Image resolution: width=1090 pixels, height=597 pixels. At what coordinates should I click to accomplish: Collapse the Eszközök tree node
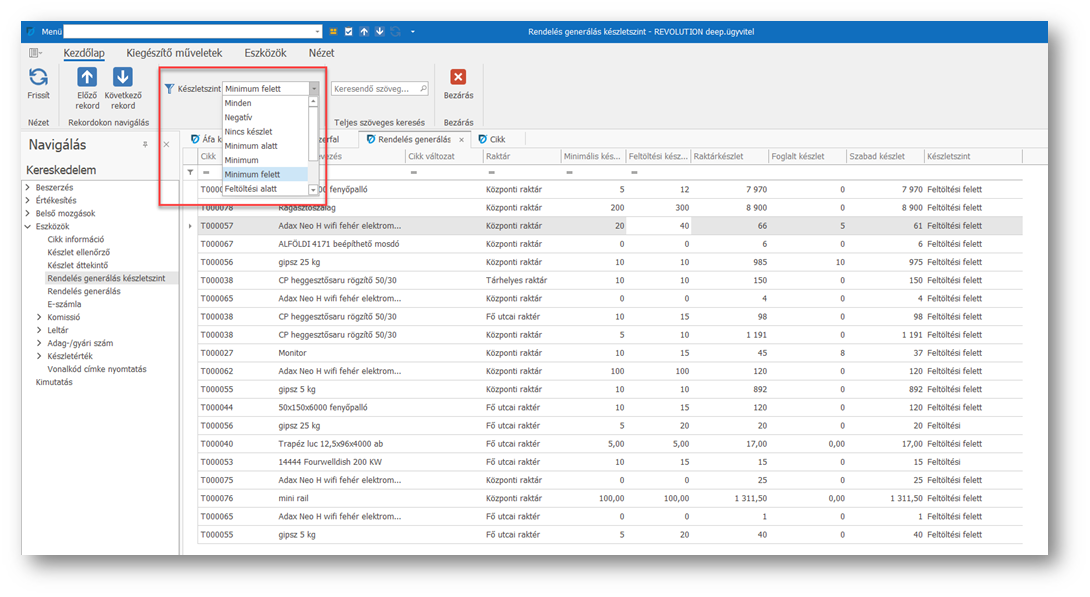pos(28,226)
